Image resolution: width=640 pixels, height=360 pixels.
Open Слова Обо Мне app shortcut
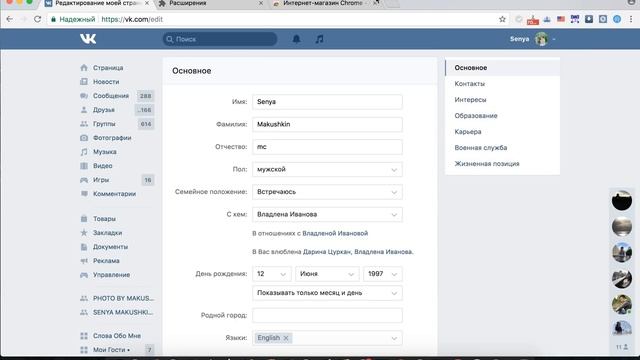point(117,336)
